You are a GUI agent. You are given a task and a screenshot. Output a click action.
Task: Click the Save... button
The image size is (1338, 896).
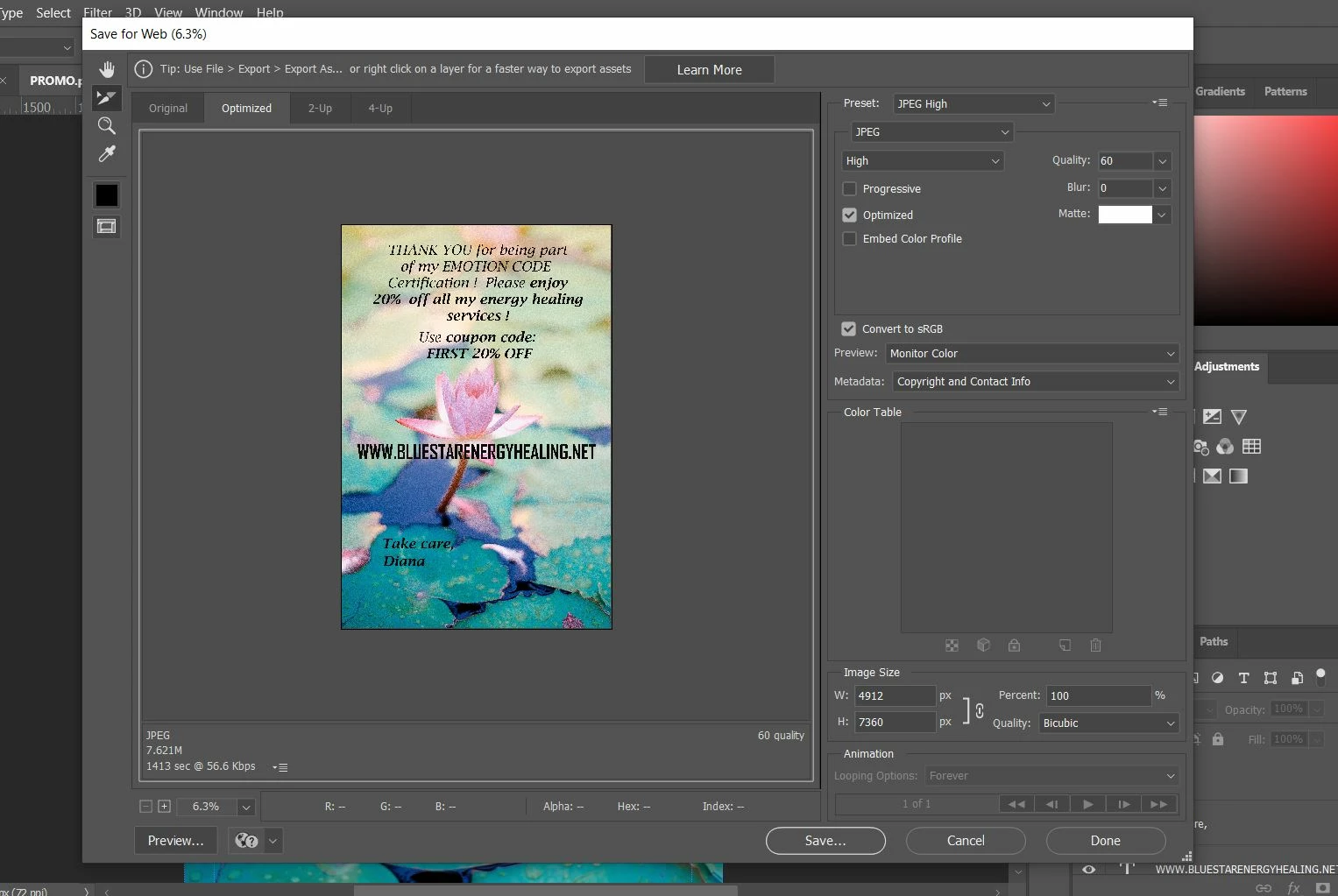pos(825,841)
